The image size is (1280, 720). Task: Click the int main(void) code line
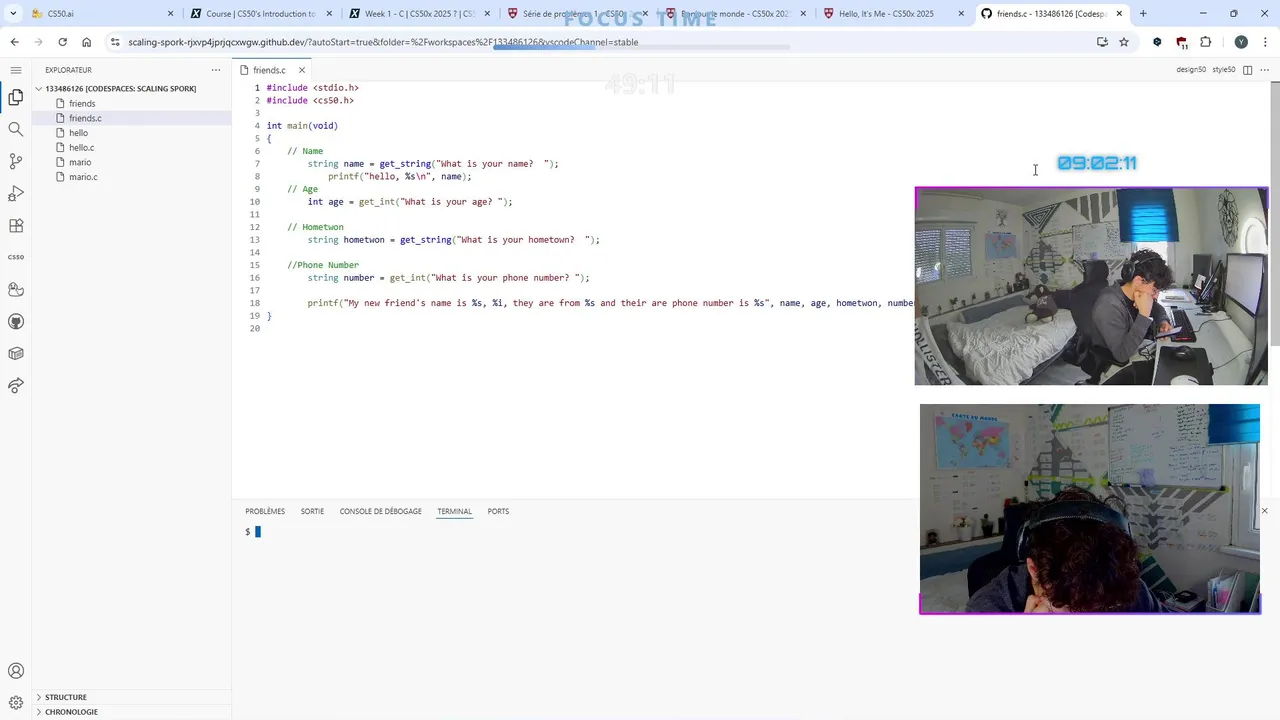coord(302,126)
